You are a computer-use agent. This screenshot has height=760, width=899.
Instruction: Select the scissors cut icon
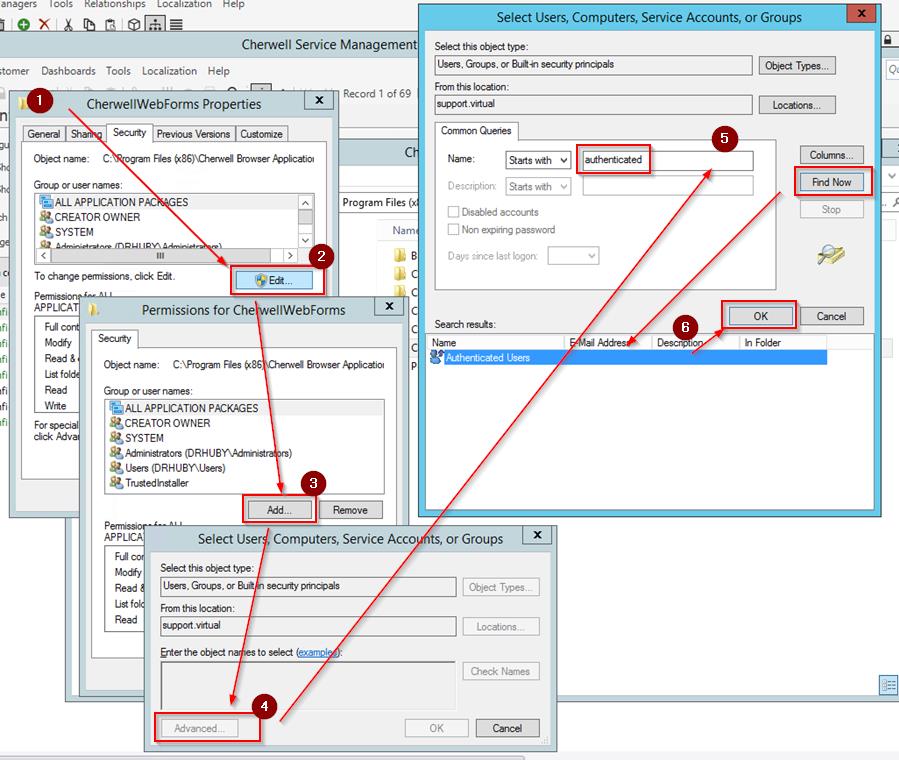[x=68, y=24]
